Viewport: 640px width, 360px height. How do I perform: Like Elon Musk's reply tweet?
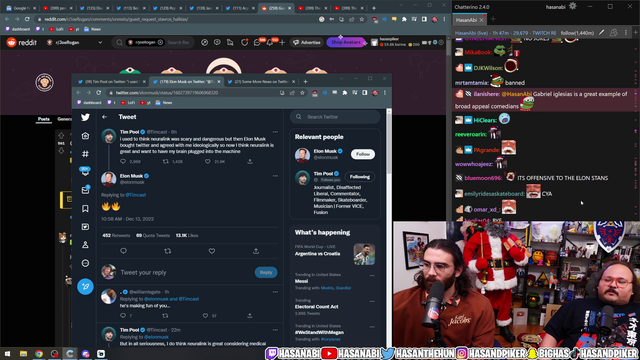click(x=212, y=251)
